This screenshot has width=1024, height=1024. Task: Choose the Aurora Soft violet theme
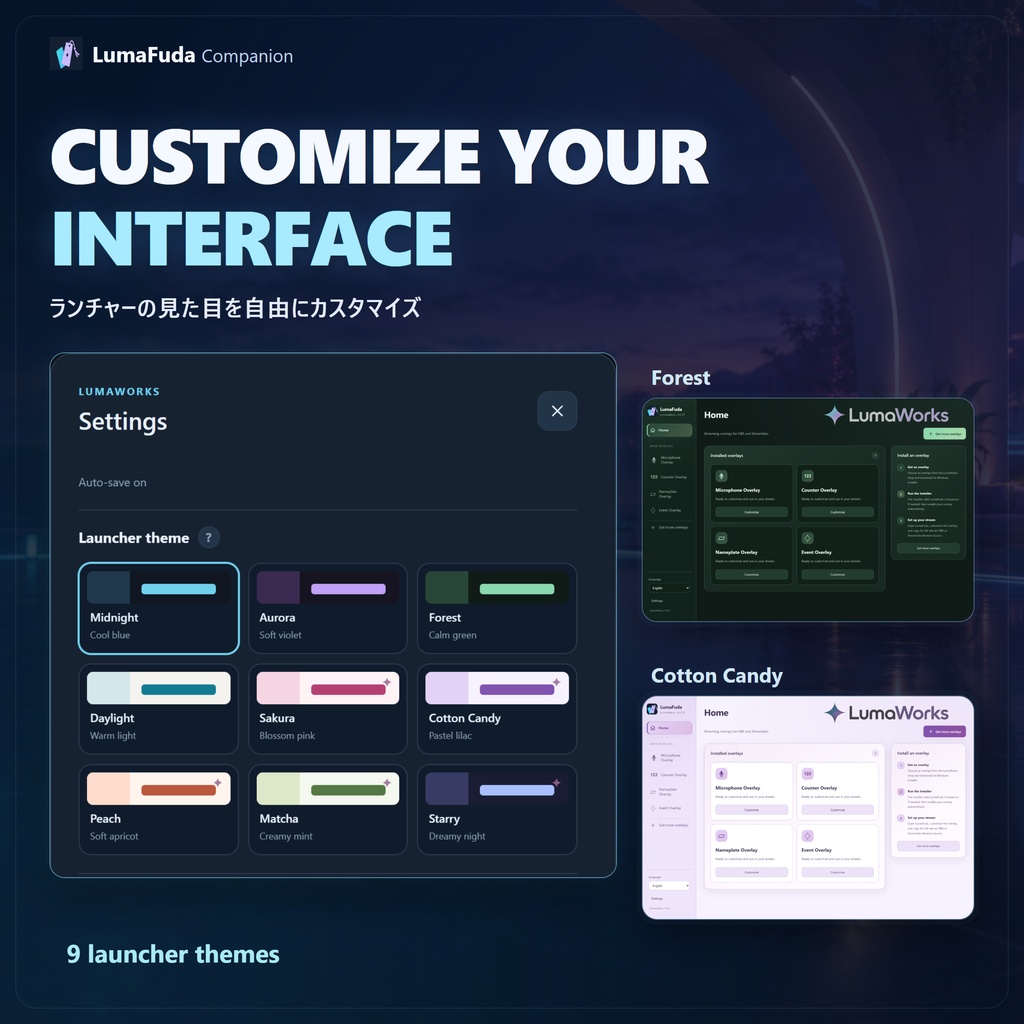[328, 608]
